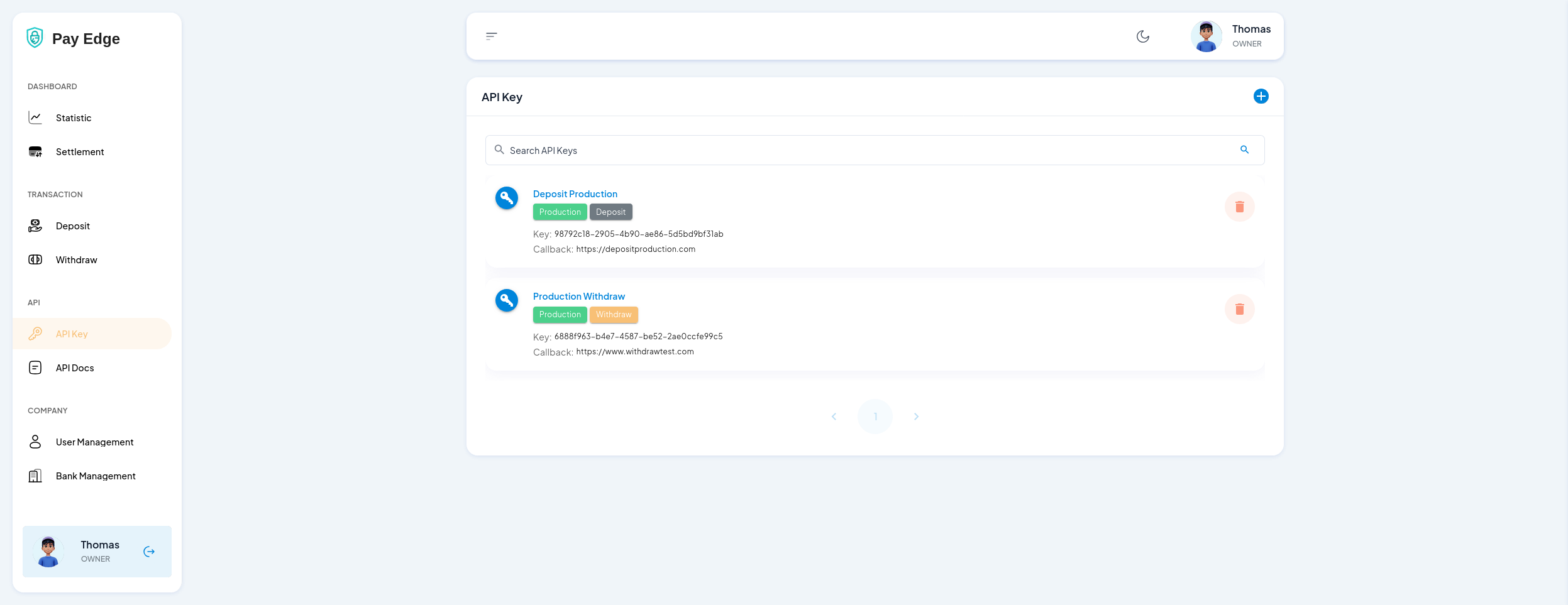The height and width of the screenshot is (605, 1568).
Task: Click the Deposit Production key icon
Action: click(x=506, y=198)
